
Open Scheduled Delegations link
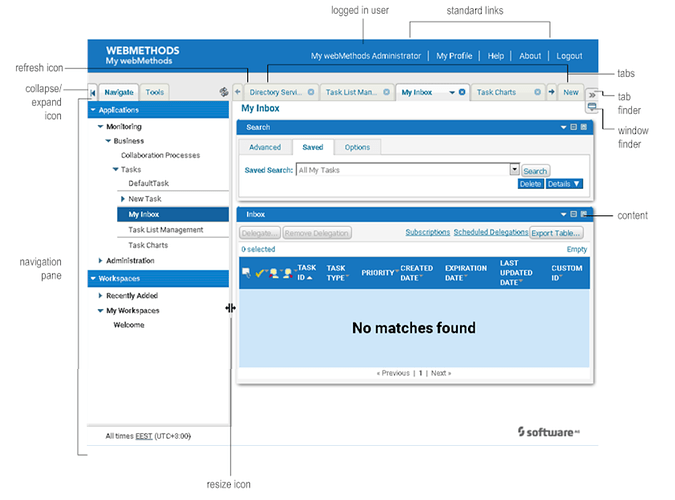point(491,232)
